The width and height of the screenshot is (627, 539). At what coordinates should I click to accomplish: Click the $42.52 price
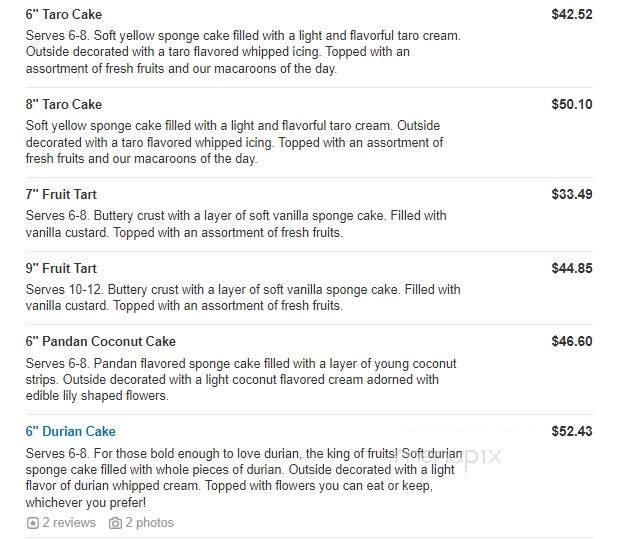tap(572, 15)
